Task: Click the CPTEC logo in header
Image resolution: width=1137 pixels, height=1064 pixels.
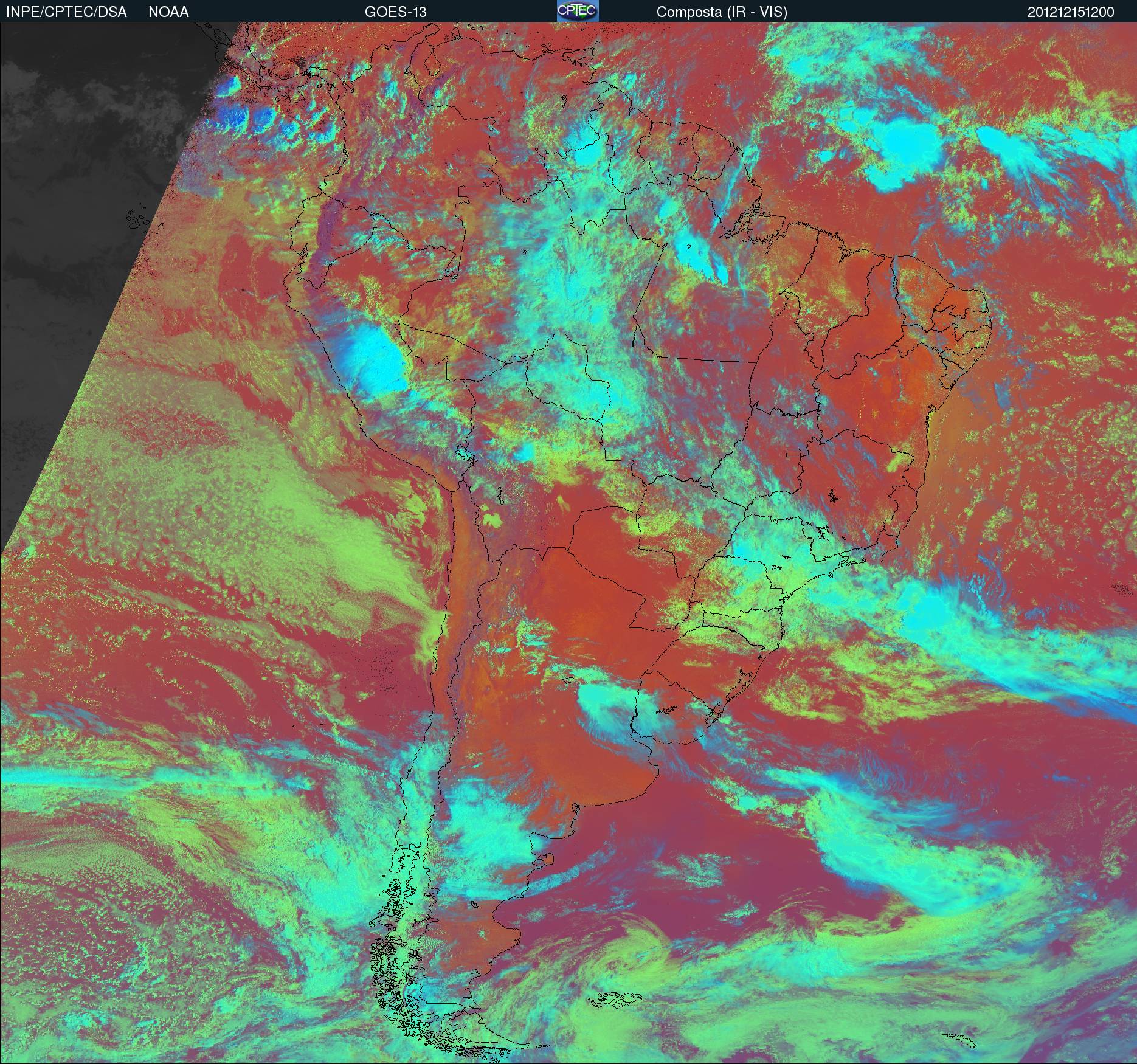Action: point(578,11)
